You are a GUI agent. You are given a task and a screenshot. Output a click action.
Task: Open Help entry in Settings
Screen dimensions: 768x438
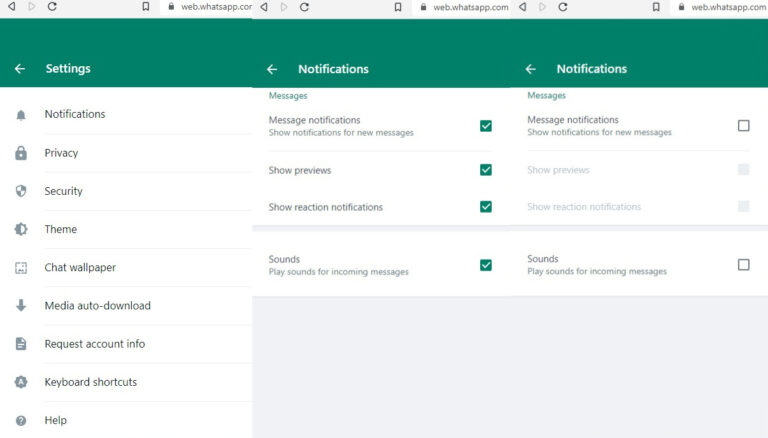click(126, 420)
